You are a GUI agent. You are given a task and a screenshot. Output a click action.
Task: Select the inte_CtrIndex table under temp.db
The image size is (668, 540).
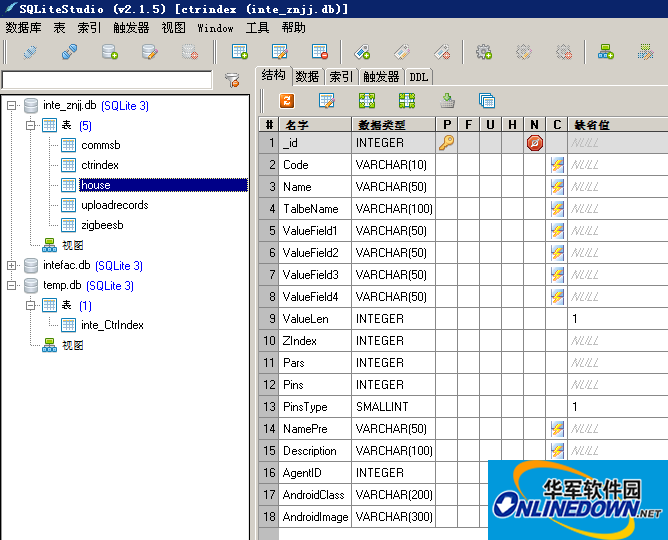(112, 325)
